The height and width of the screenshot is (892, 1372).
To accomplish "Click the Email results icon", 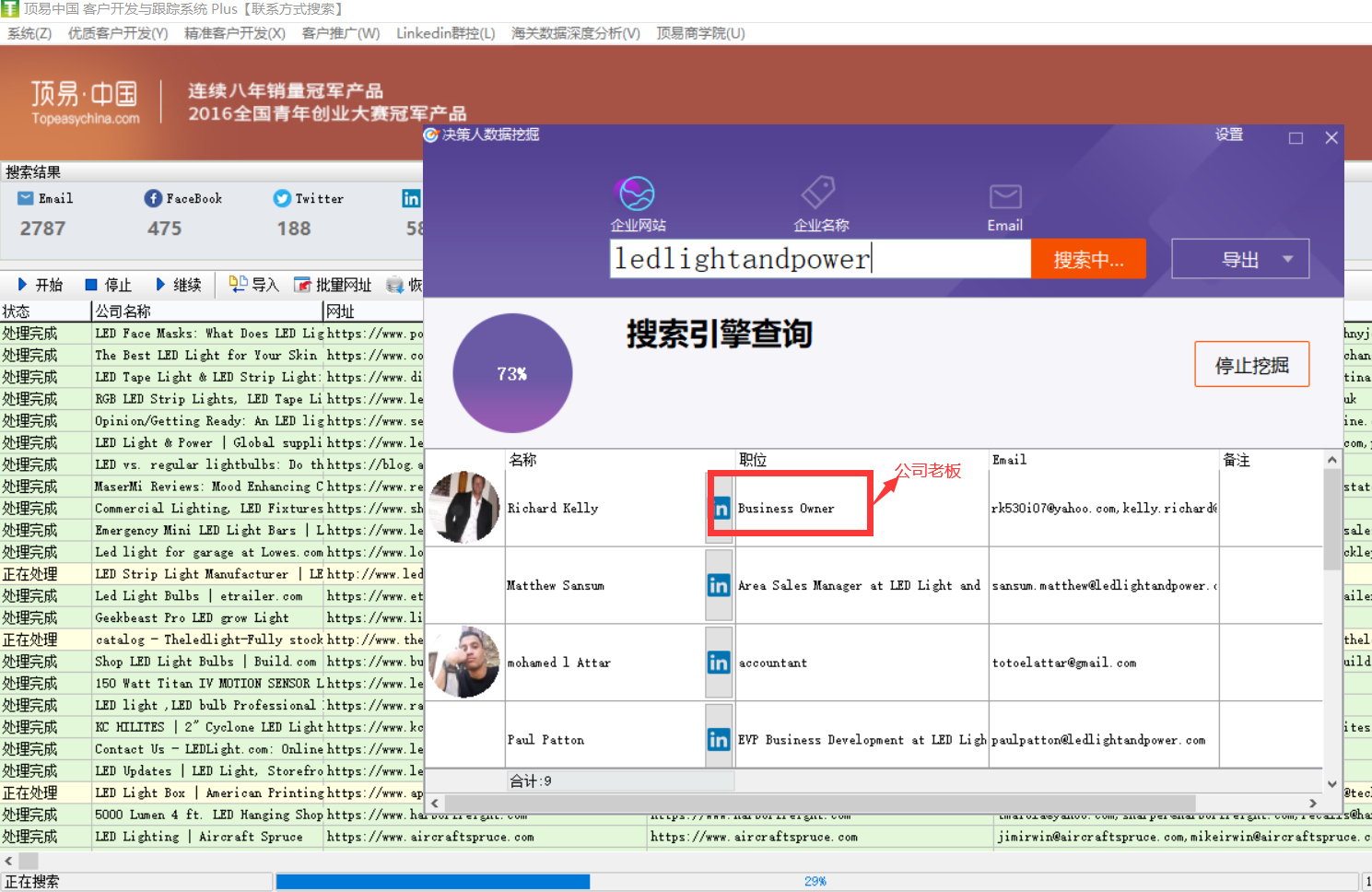I will tap(26, 198).
